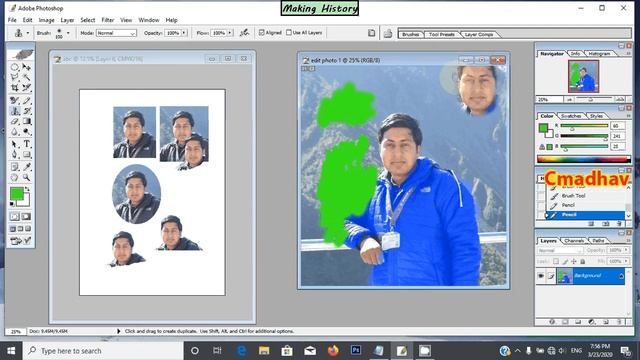The image size is (640, 360).
Task: Select the Eyedropper tool
Action: point(27,167)
